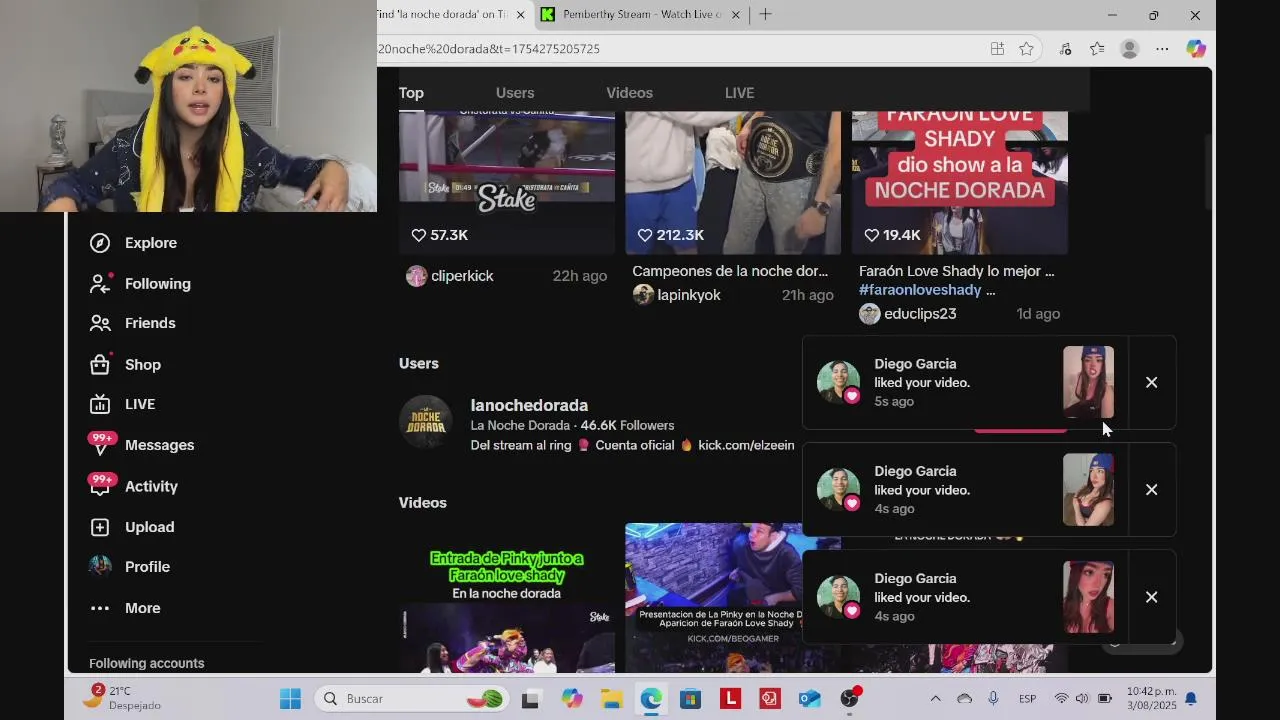The height and width of the screenshot is (720, 1280).
Task: Open Microsoft Store from taskbar
Action: (x=690, y=699)
